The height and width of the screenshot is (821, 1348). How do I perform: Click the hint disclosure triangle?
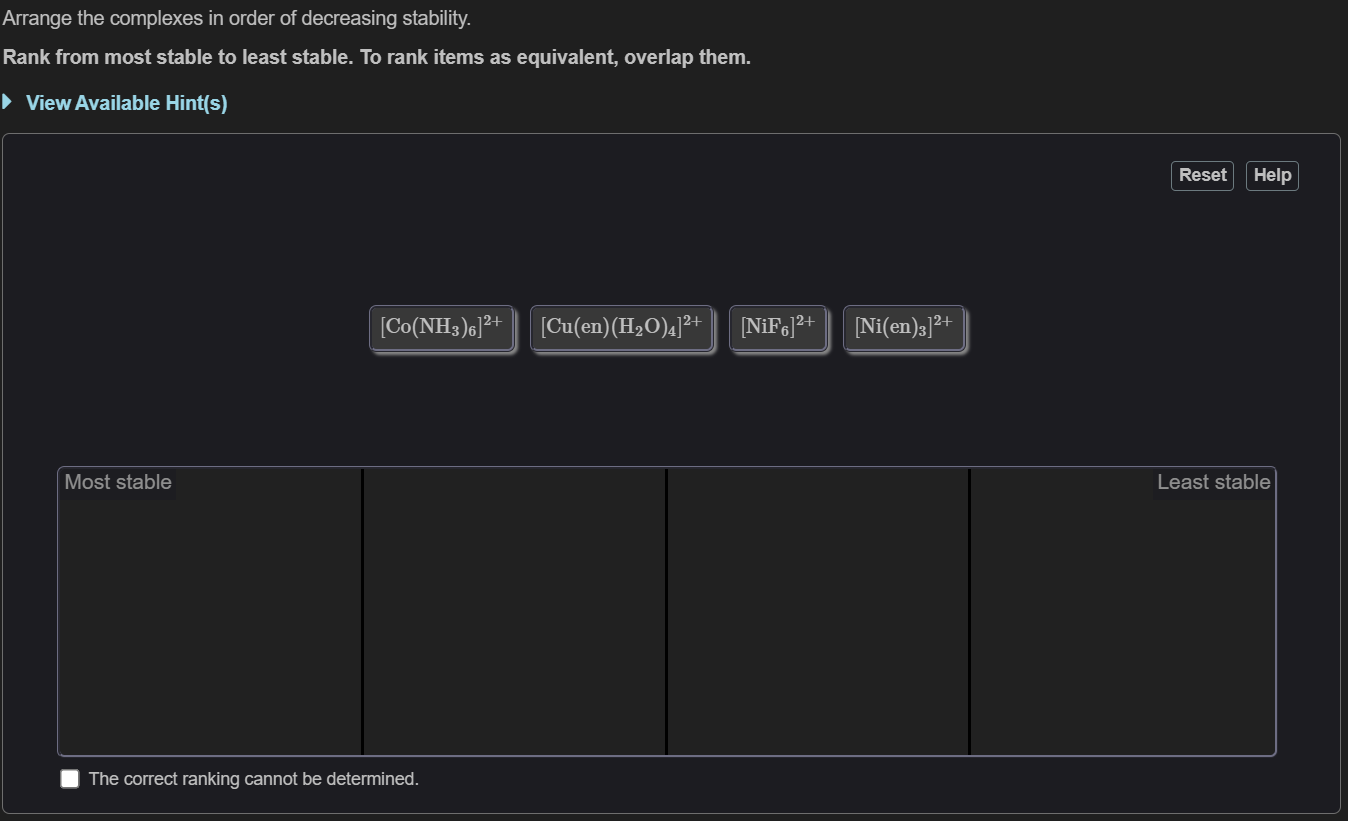click(x=8, y=101)
